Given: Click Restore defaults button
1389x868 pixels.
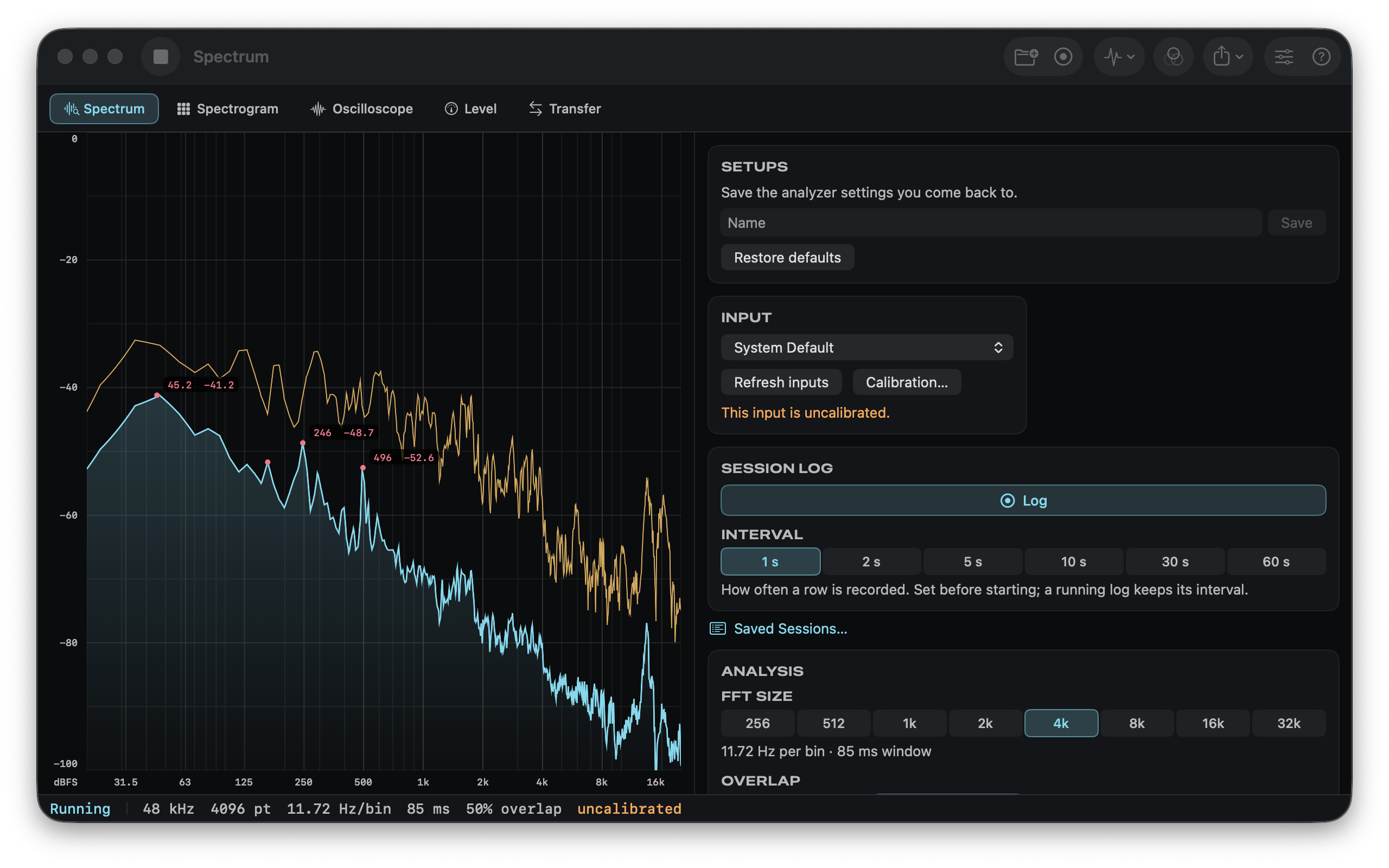Looking at the screenshot, I should pyautogui.click(x=787, y=257).
